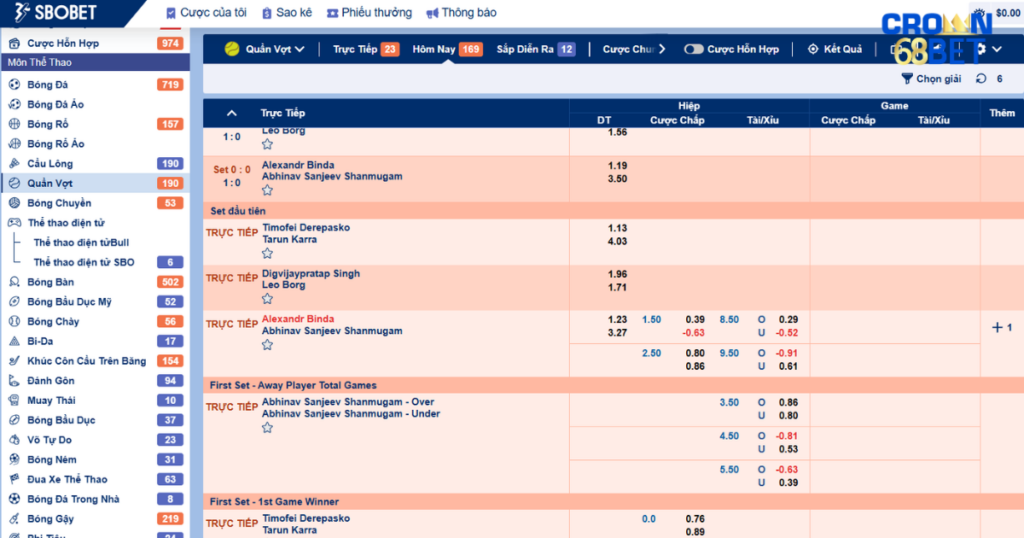
Task: Switch to the Trực Tiếp tab
Action: pos(365,49)
